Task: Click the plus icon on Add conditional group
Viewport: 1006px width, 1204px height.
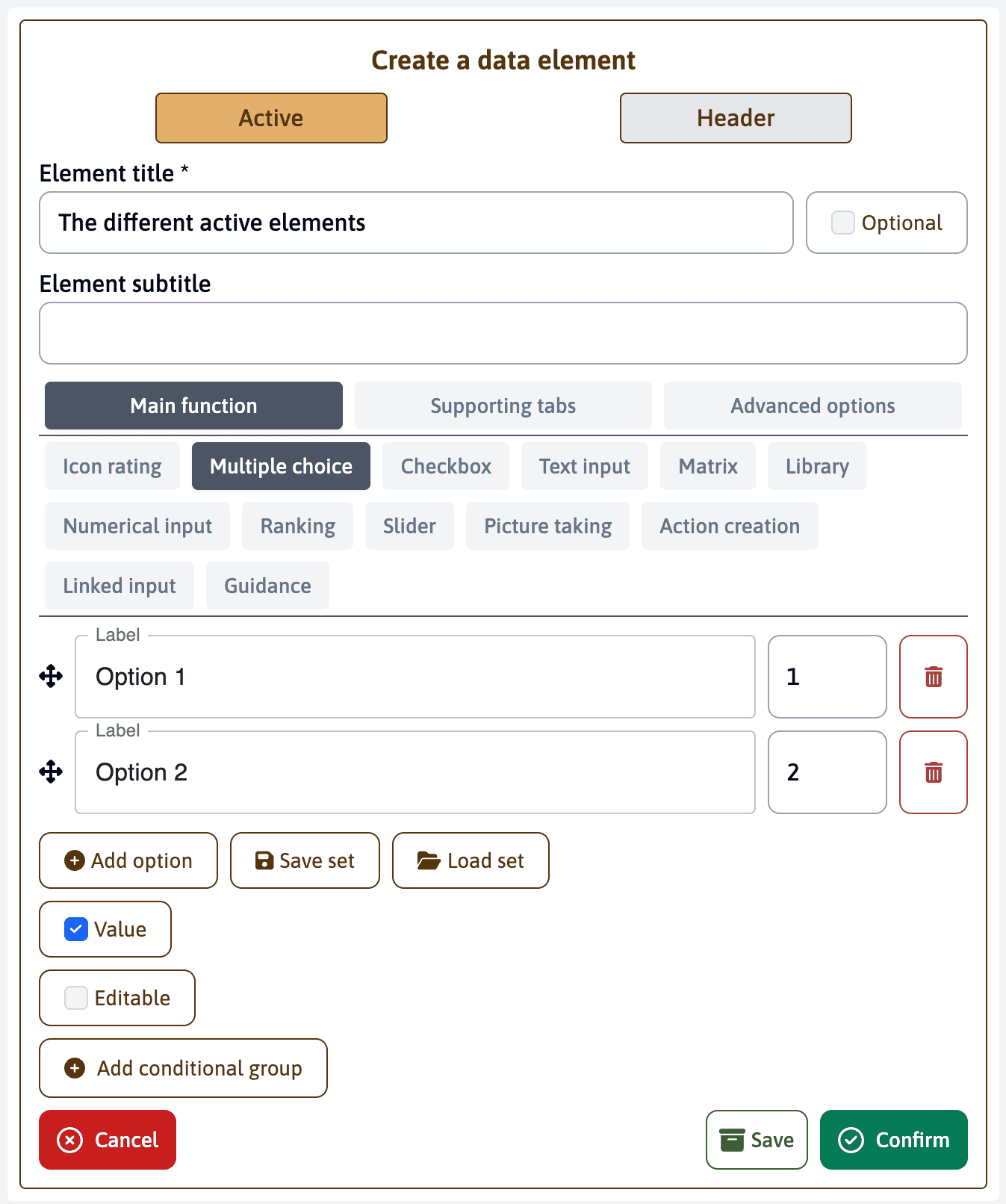Action: [75, 1069]
